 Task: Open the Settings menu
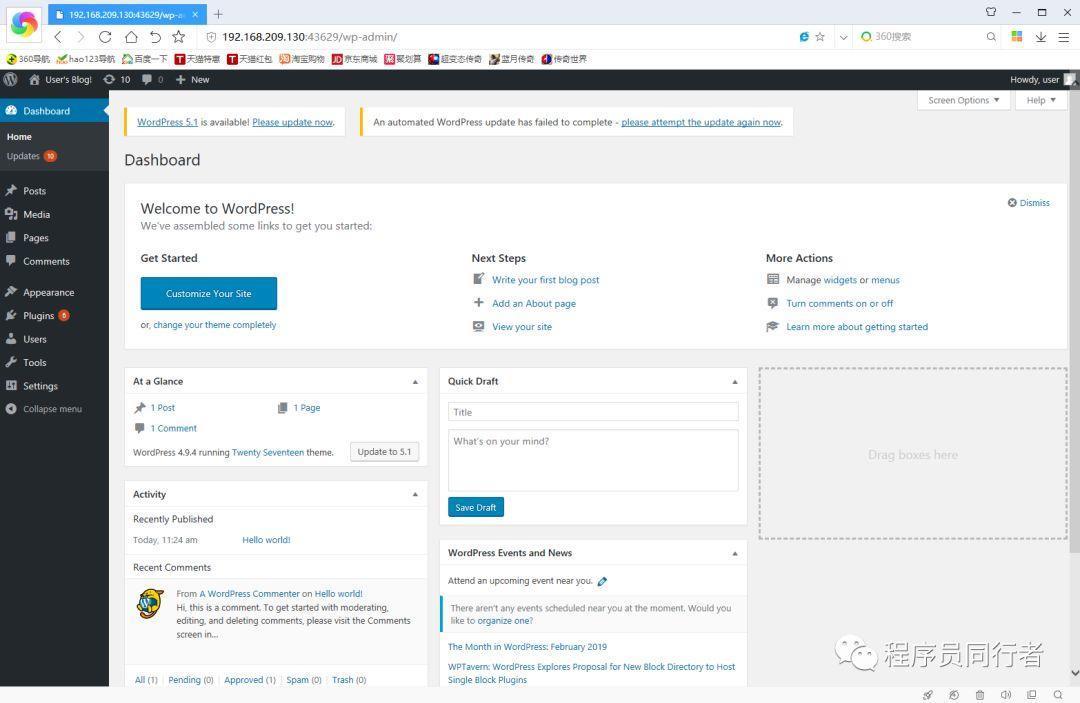click(41, 386)
